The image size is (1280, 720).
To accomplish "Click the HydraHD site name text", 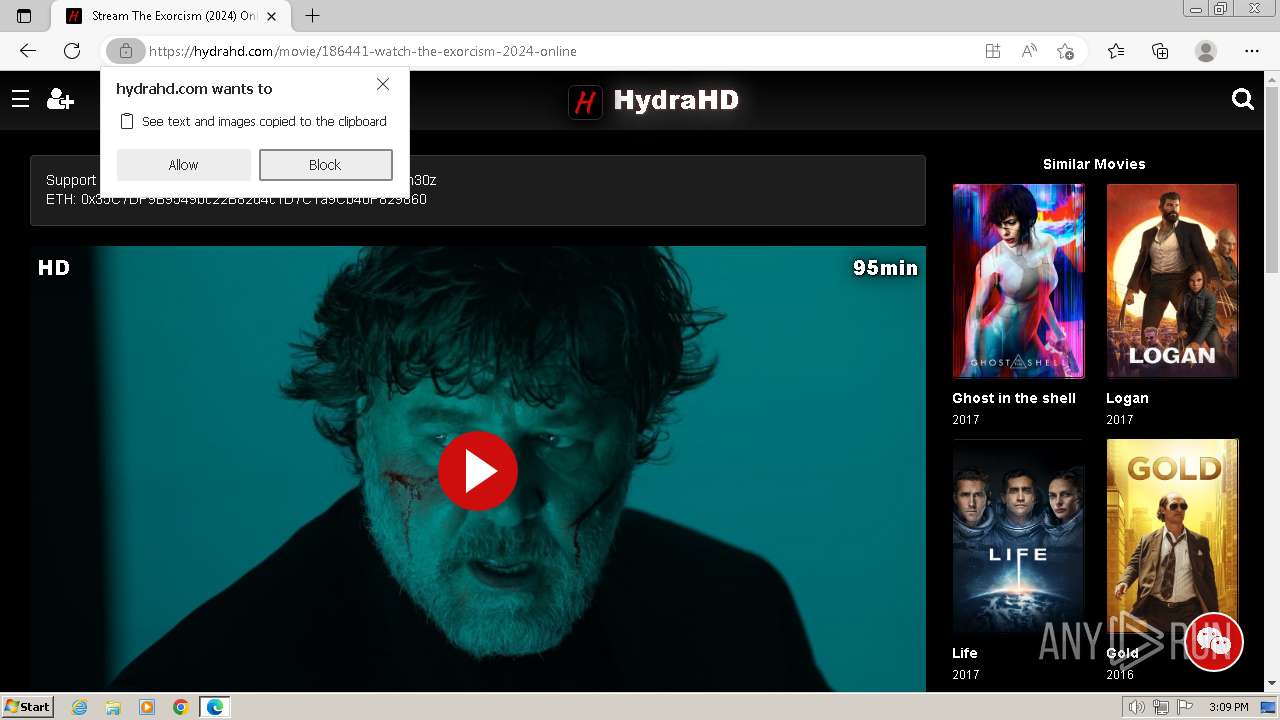I will 676,100.
